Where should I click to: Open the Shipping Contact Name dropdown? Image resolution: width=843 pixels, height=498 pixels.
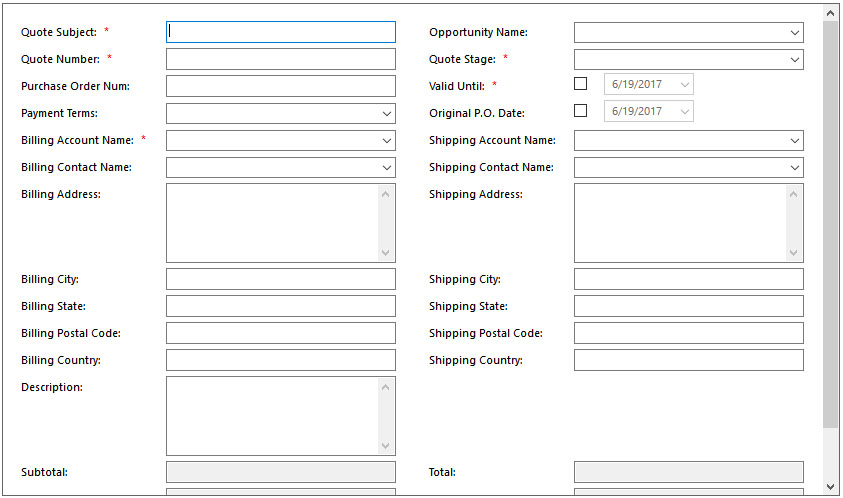pyautogui.click(x=795, y=168)
